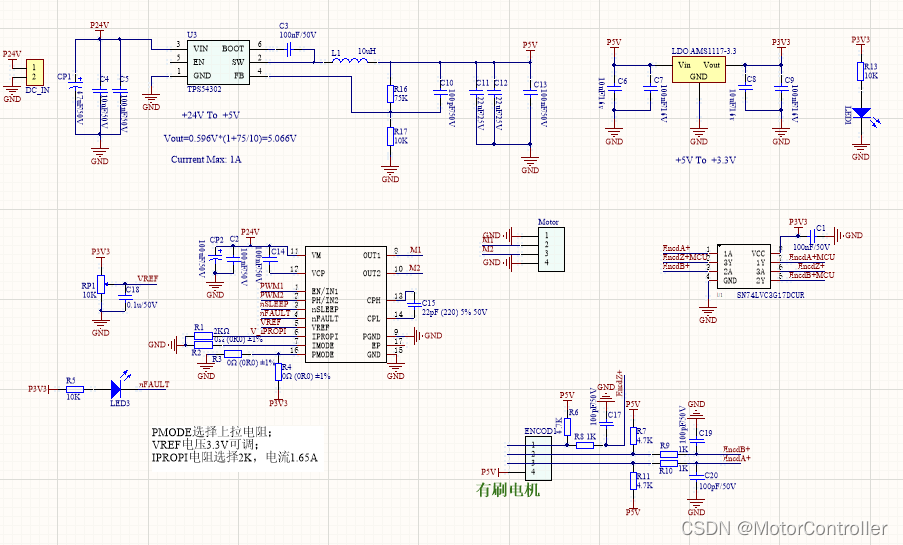
Task: Click the M1 net label at OUT1
Action: coord(415,250)
